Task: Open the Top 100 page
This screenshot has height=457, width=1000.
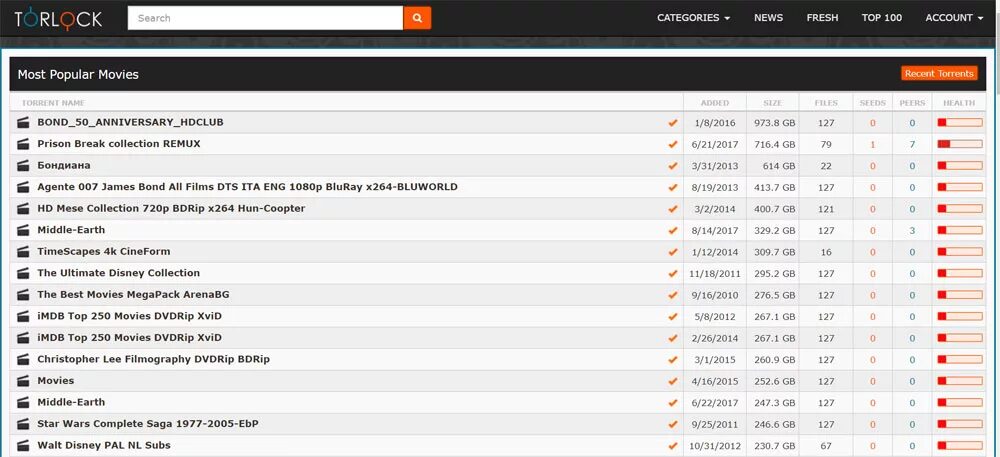Action: coord(881,18)
